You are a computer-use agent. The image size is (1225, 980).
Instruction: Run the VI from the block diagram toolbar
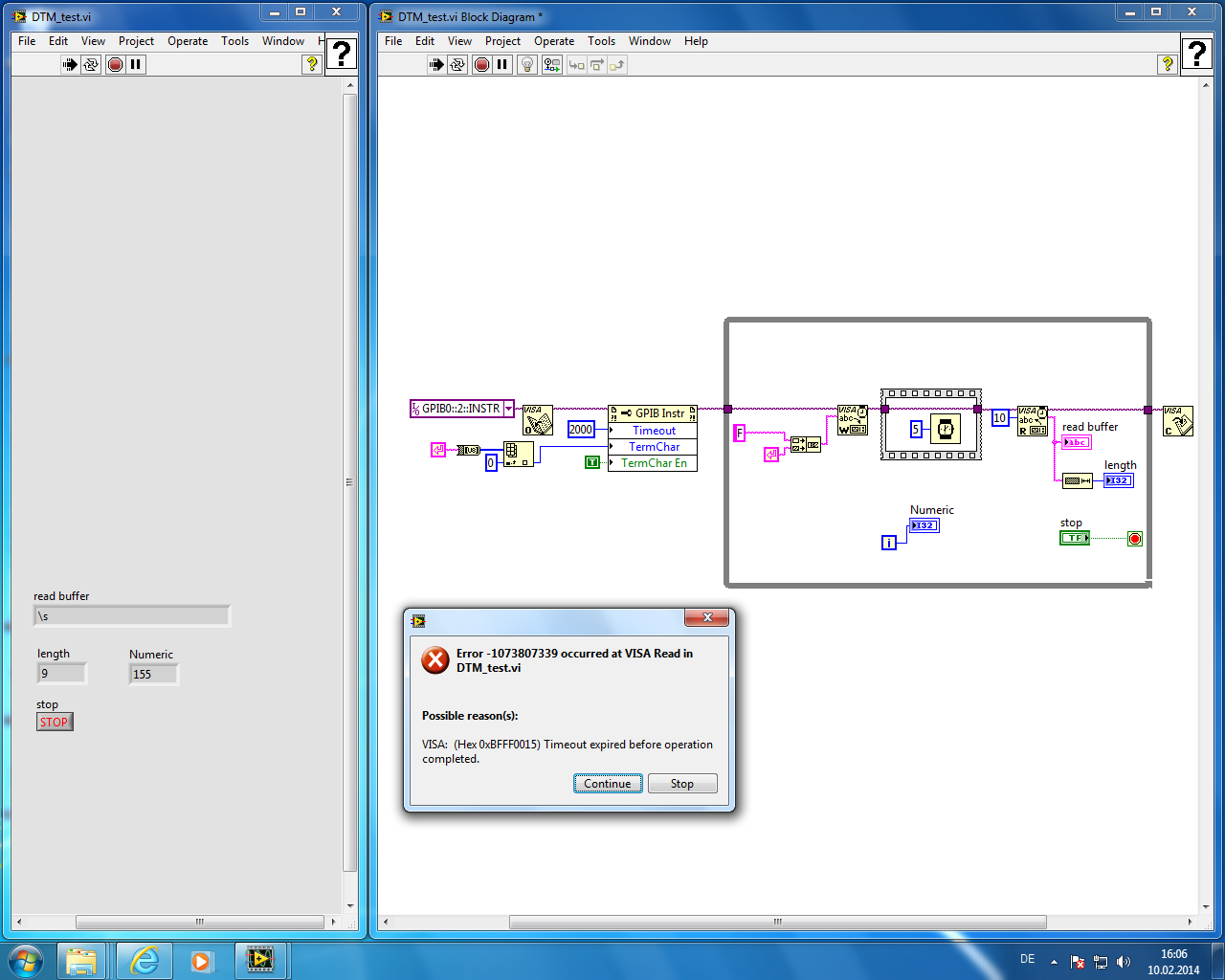[x=436, y=65]
